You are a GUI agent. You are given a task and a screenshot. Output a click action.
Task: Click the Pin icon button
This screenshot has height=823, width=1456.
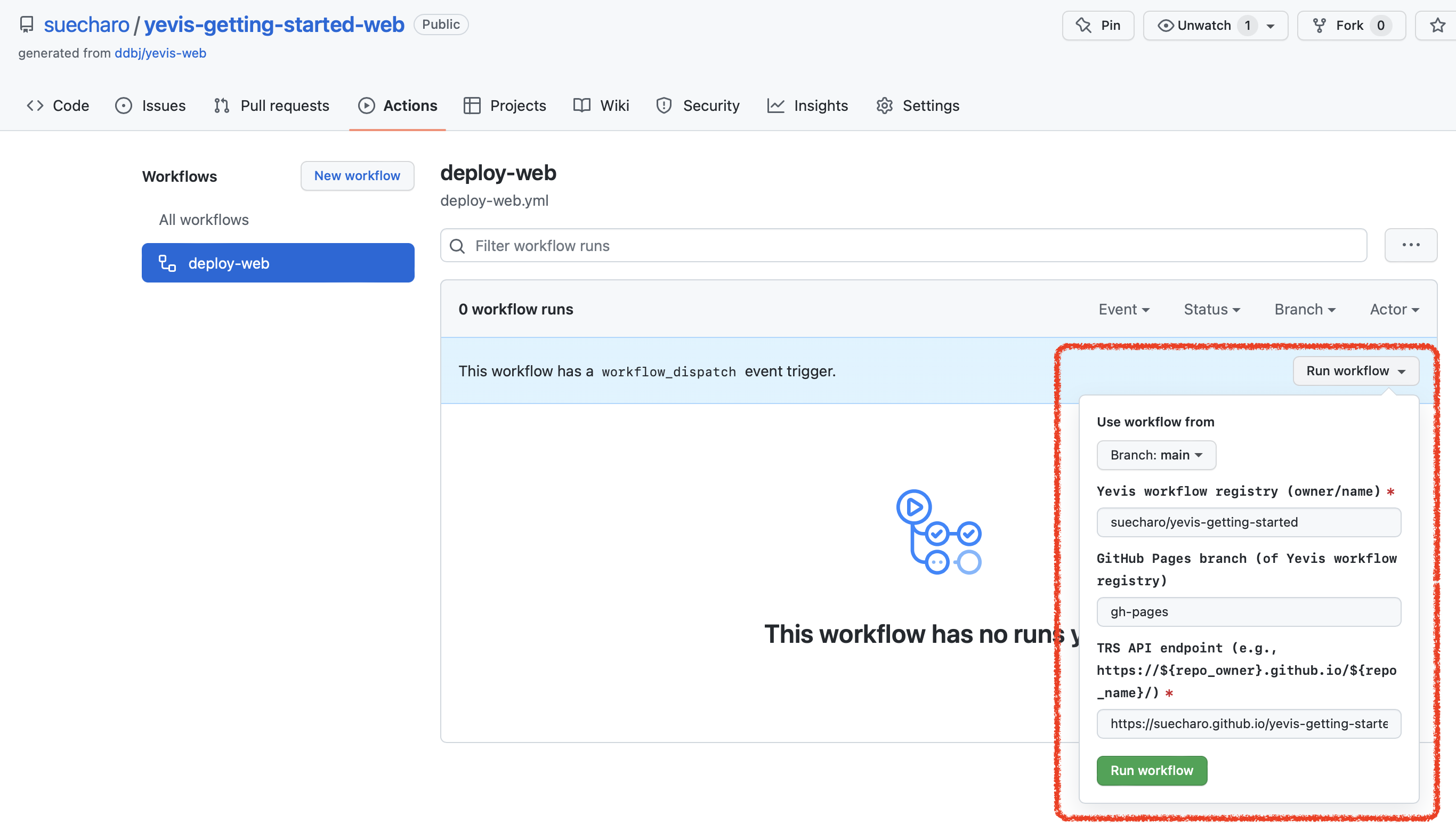point(1083,26)
